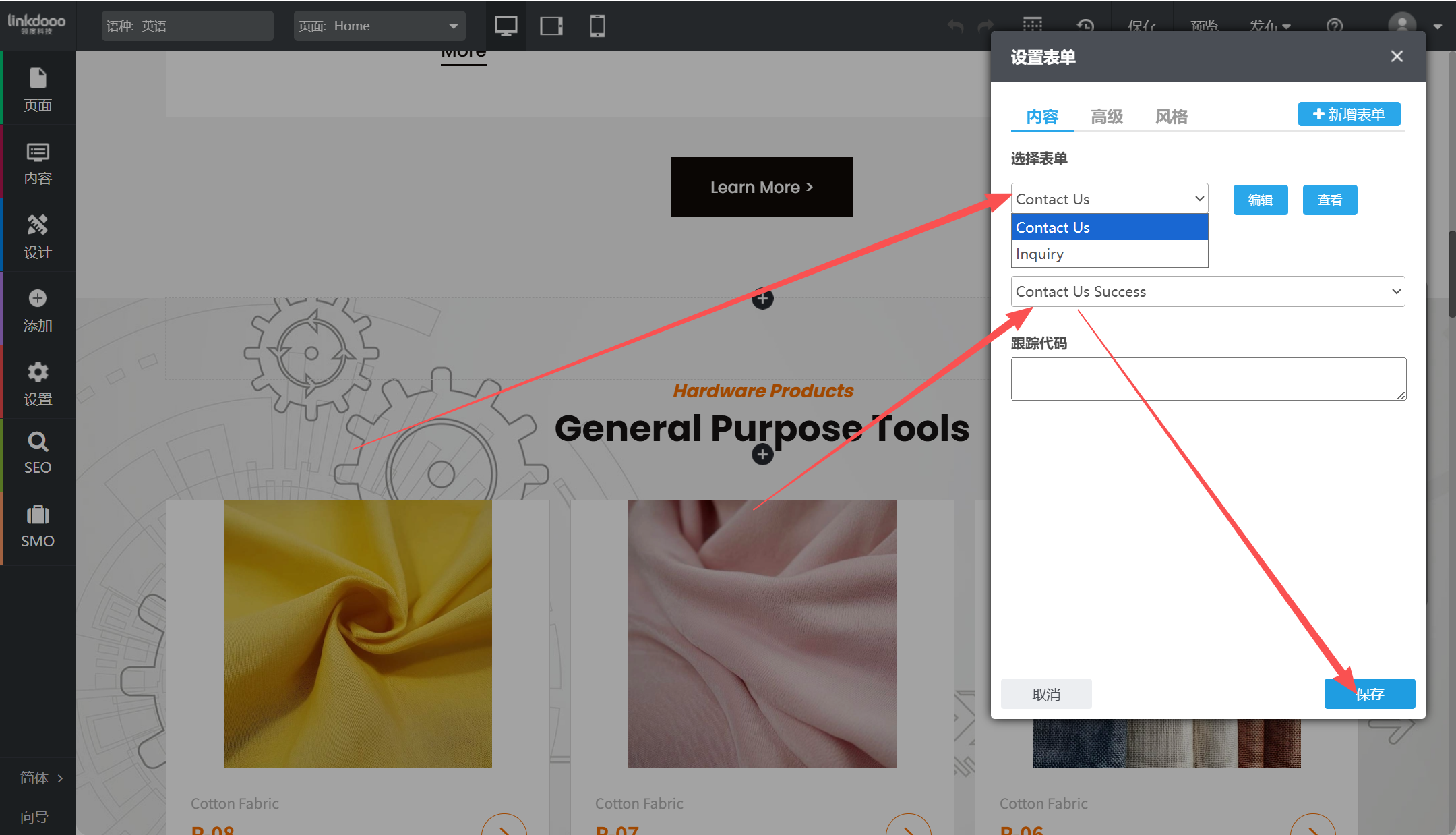Switch to mobile phone preview icon
1456x835 pixels.
pyautogui.click(x=597, y=26)
